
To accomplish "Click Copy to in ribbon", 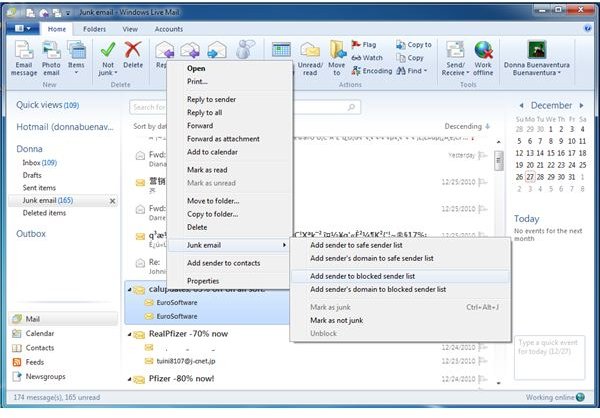I will (414, 44).
